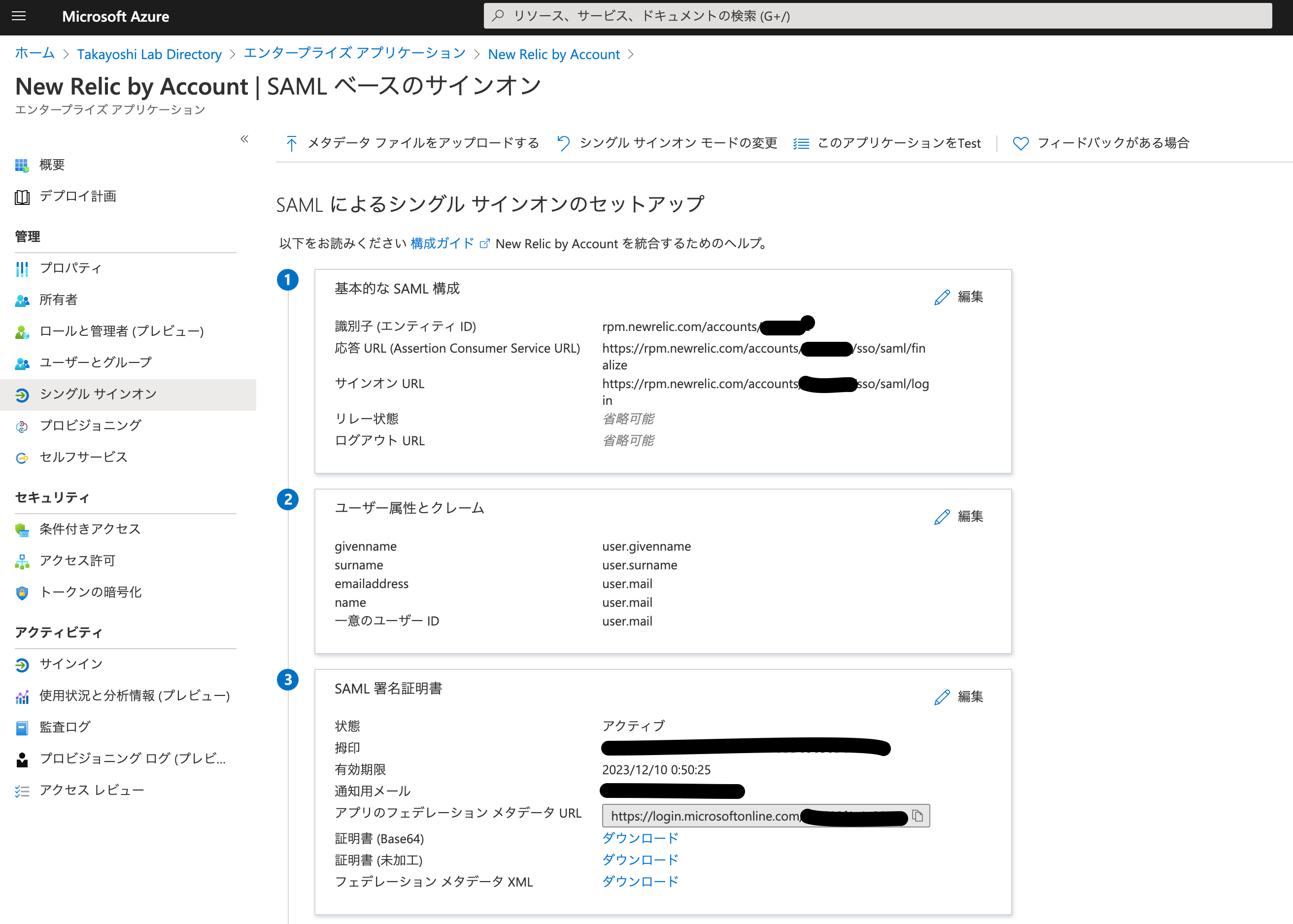Click the ロールと管理者 icon
This screenshot has width=1293, height=924.
[22, 331]
